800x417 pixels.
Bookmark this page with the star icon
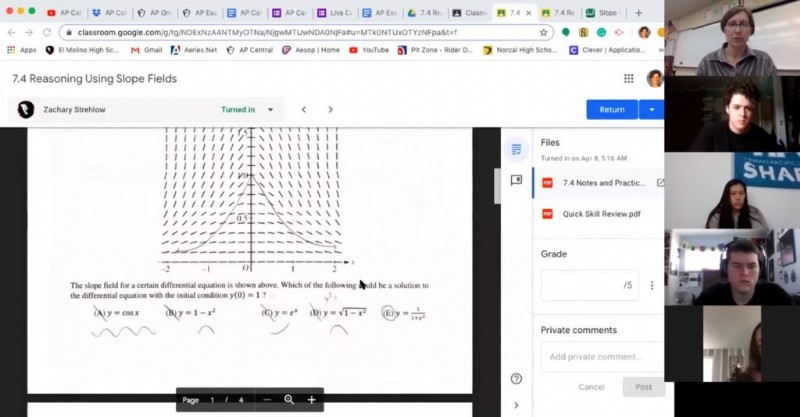(x=544, y=32)
